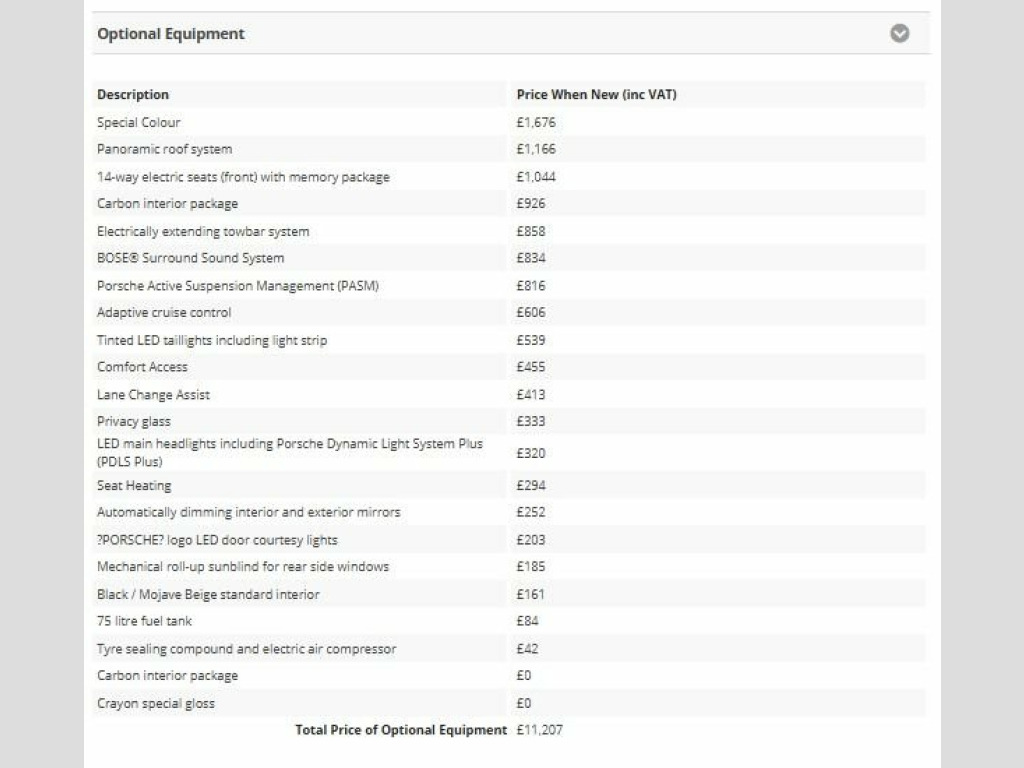Click the £11,207 total price value
1024x768 pixels.
pos(540,730)
